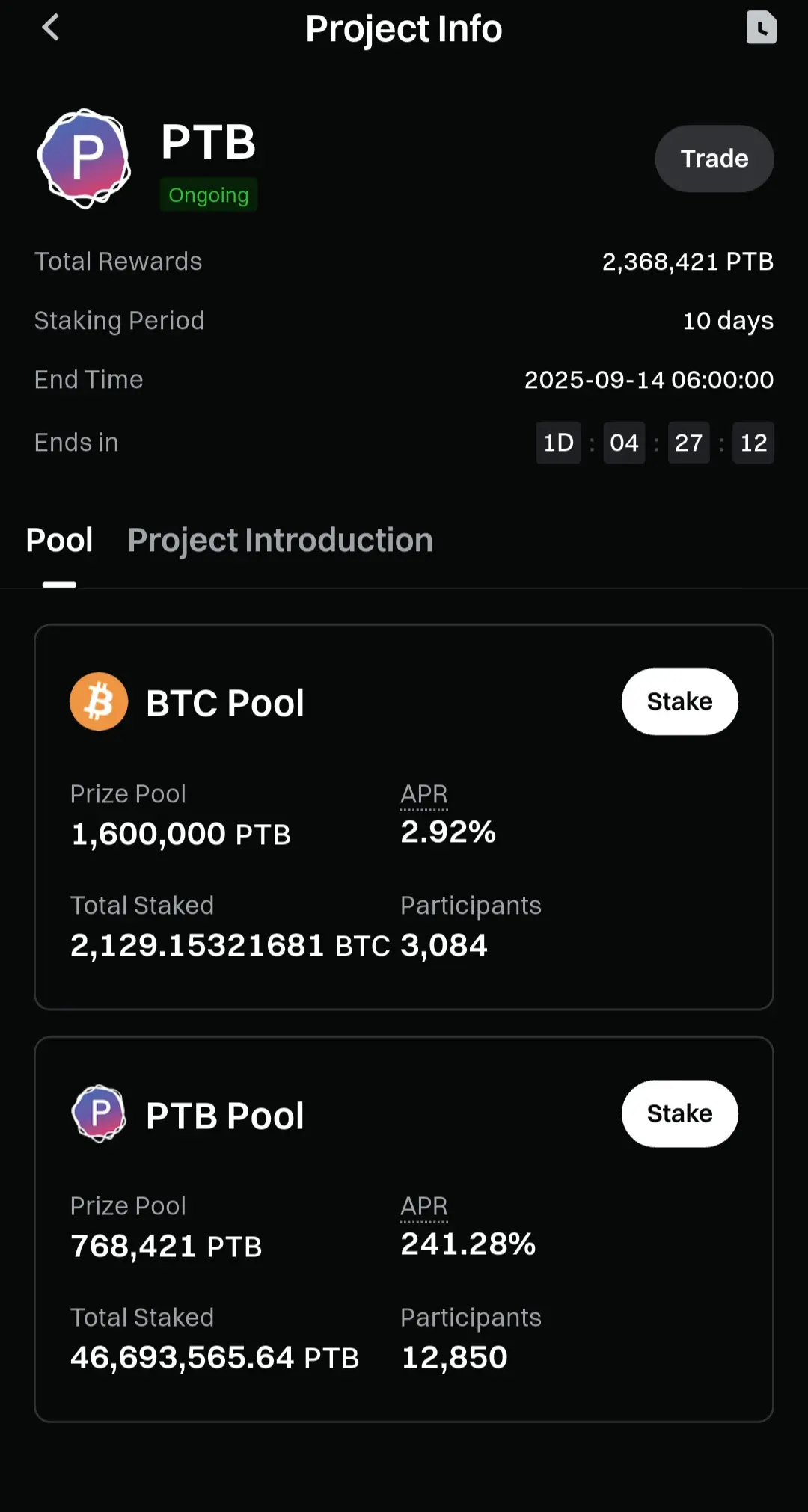Open the Project Introduction tab
The width and height of the screenshot is (808, 1512).
[x=281, y=540]
